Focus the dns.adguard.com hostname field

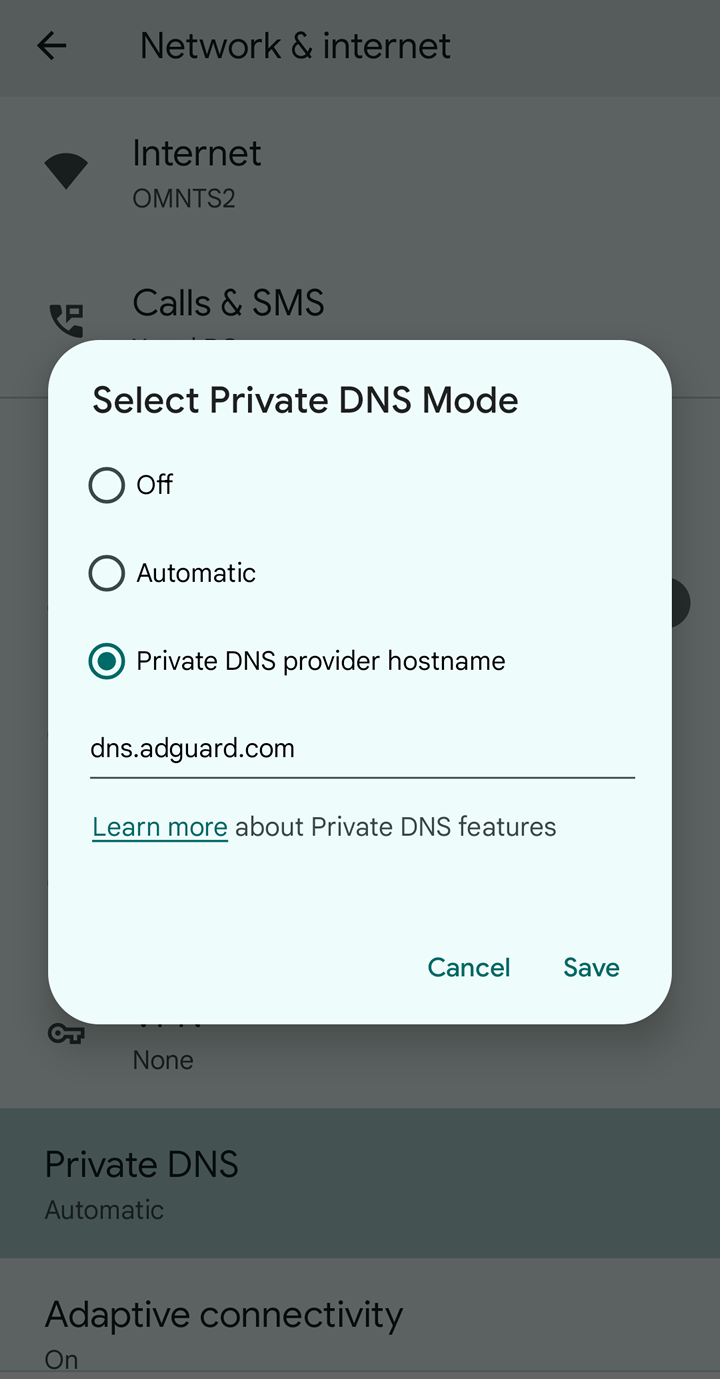[x=362, y=749]
